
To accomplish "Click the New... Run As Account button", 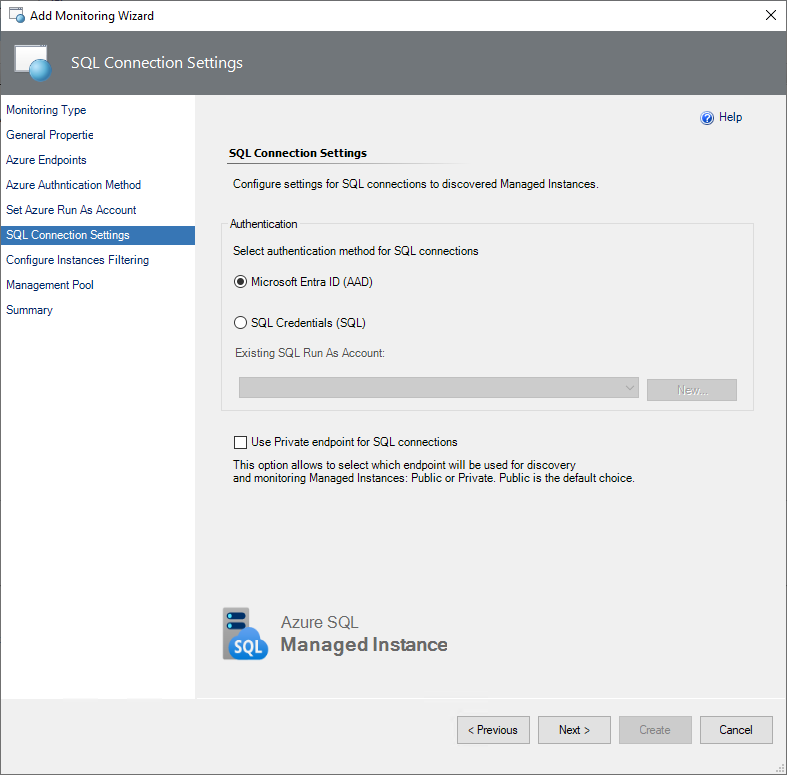I will tap(692, 390).
